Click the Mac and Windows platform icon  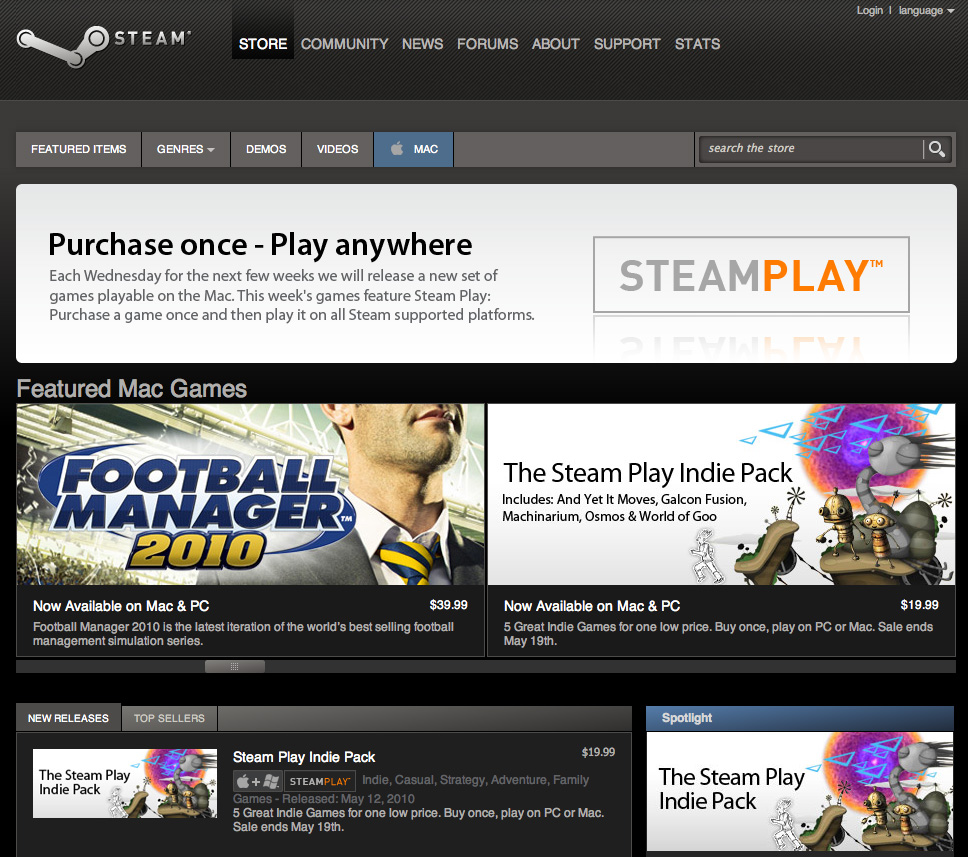coord(257,781)
